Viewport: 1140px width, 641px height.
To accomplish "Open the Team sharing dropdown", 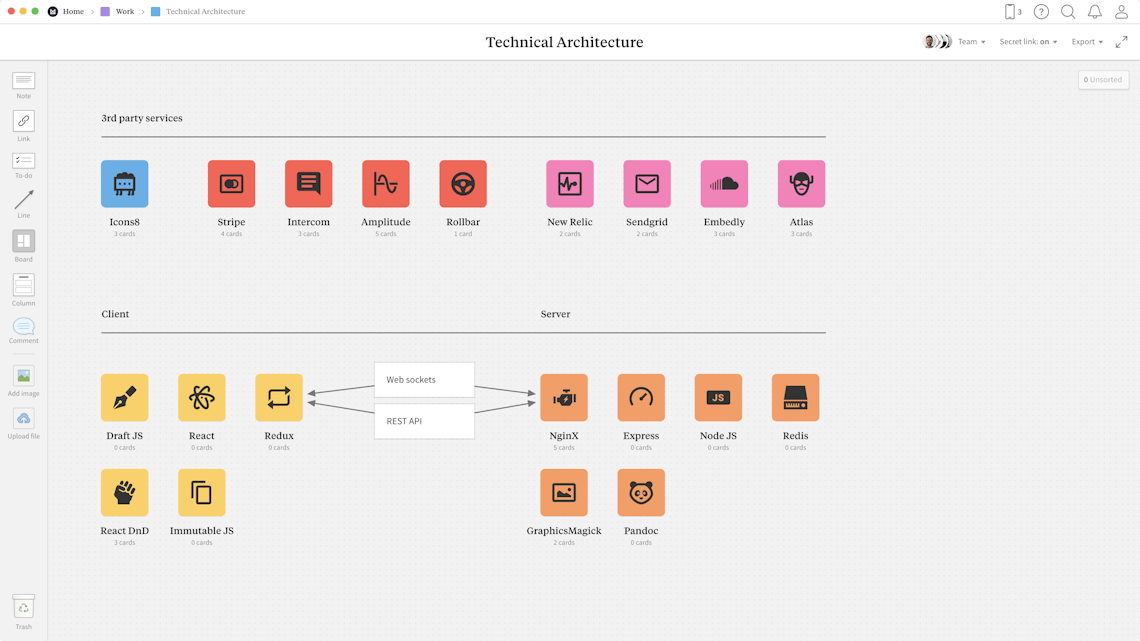I will (x=972, y=41).
